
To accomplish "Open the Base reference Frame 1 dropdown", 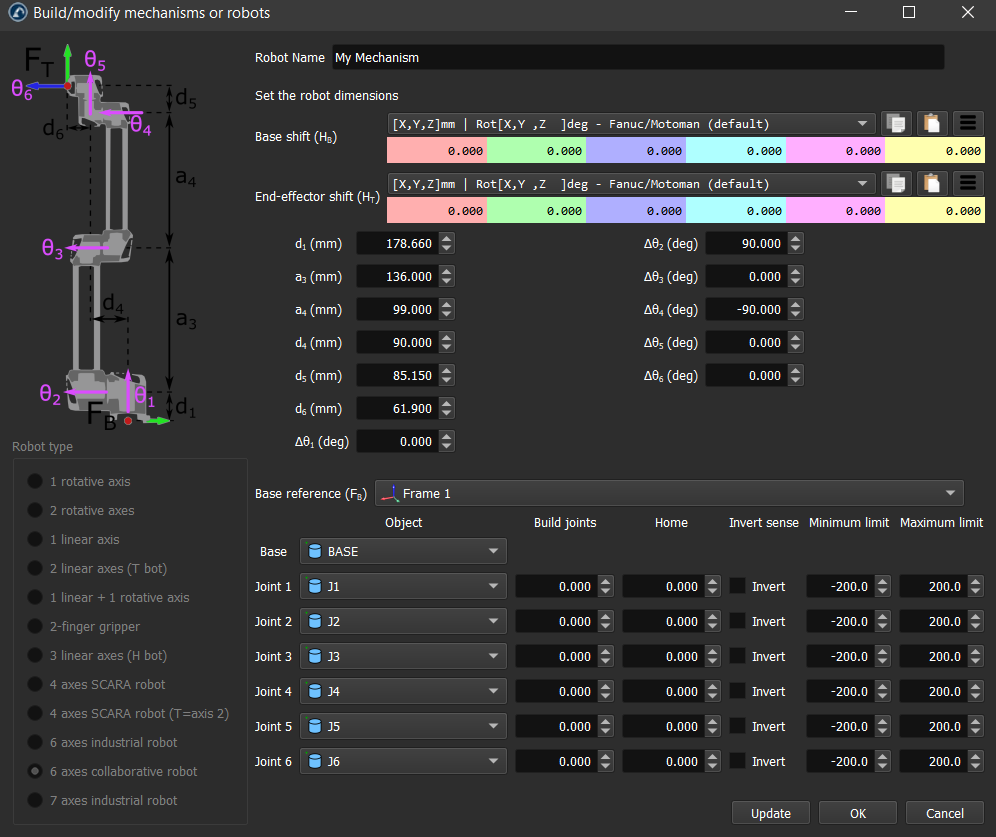I will (668, 494).
